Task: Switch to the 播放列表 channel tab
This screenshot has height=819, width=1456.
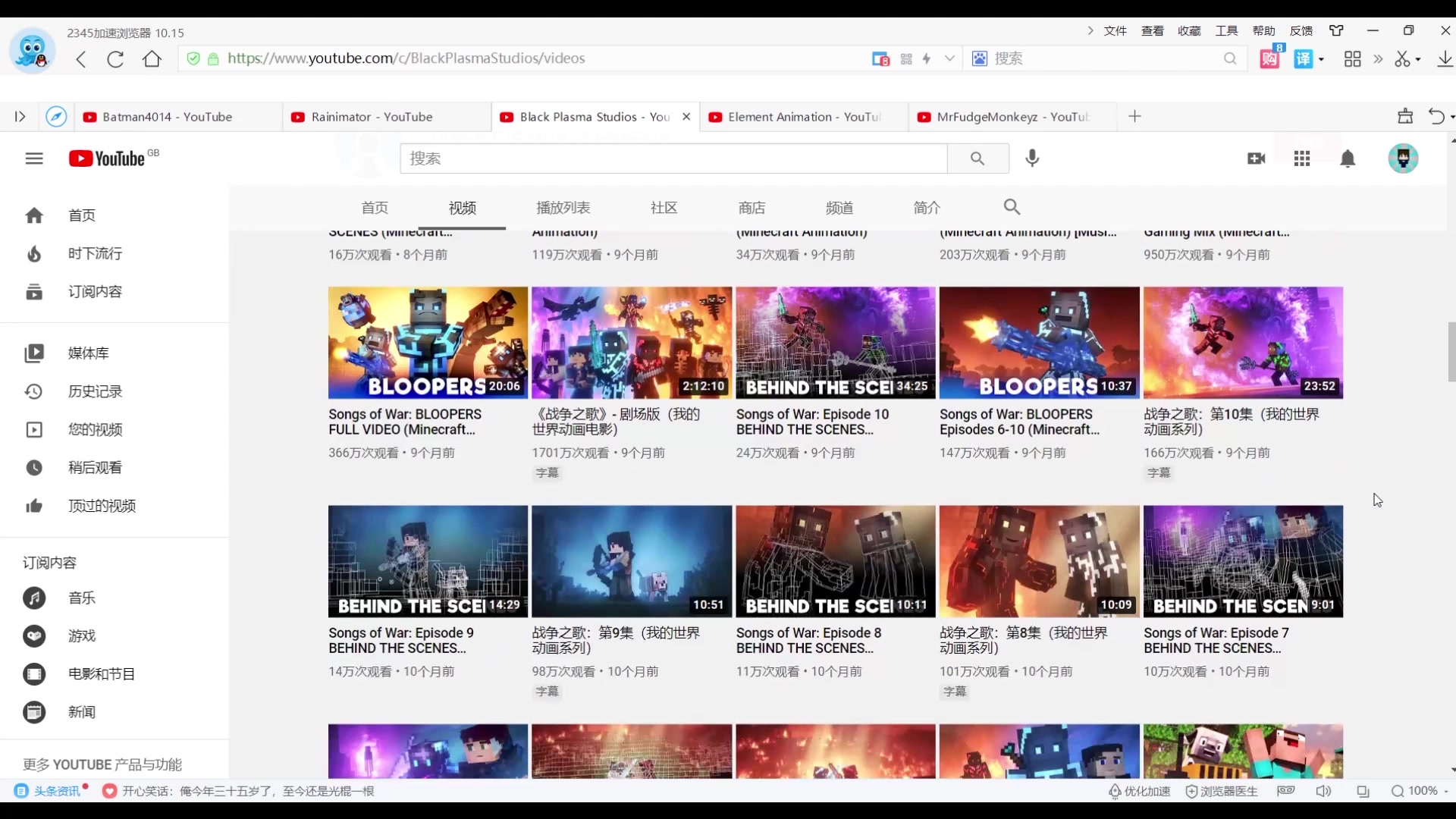Action: click(563, 208)
